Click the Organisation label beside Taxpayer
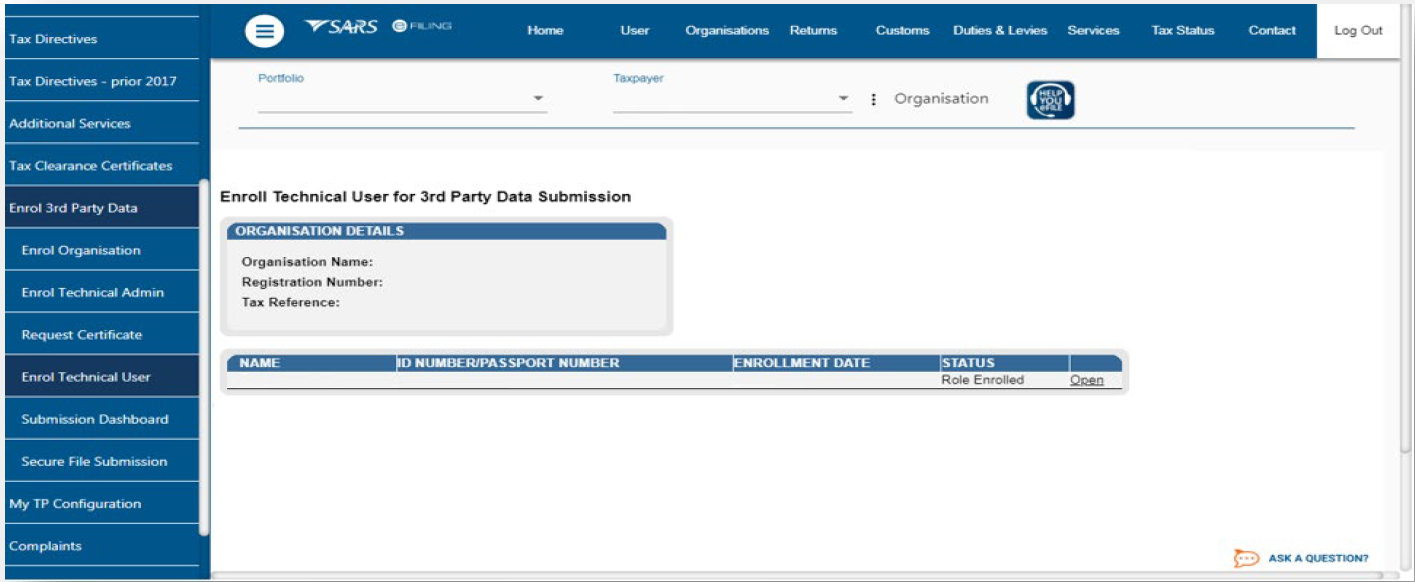Screen dimensions: 1415x582 pyautogui.click(x=941, y=99)
